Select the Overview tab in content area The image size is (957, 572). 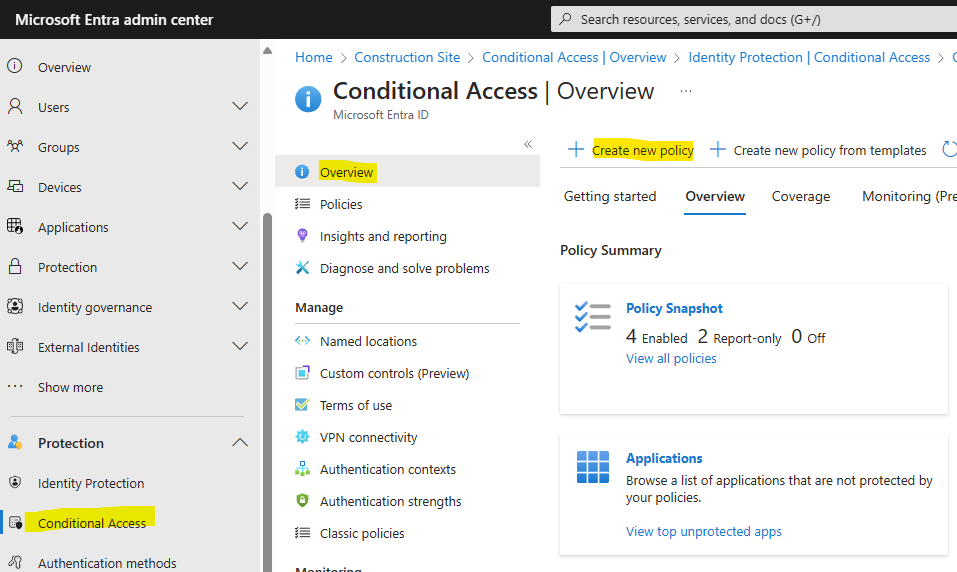pyautogui.click(x=715, y=196)
